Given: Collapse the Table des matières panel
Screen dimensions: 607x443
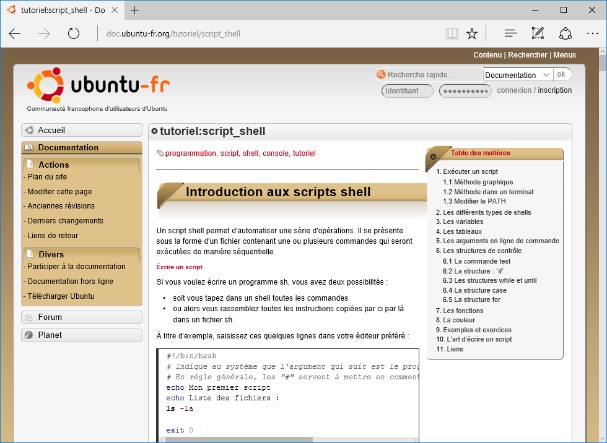Looking at the screenshot, I should tap(433, 153).
